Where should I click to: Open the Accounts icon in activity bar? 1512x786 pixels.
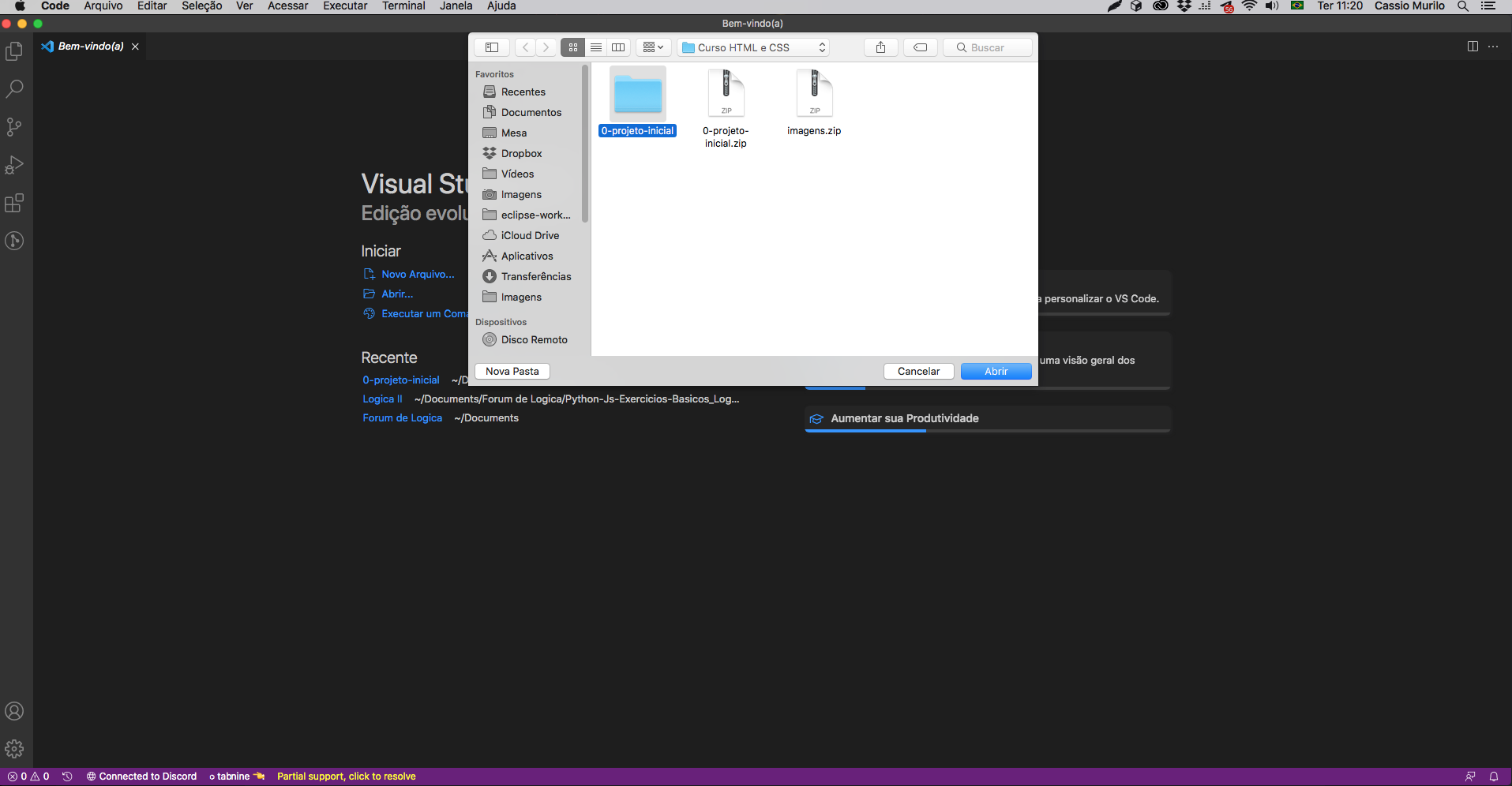(14, 711)
